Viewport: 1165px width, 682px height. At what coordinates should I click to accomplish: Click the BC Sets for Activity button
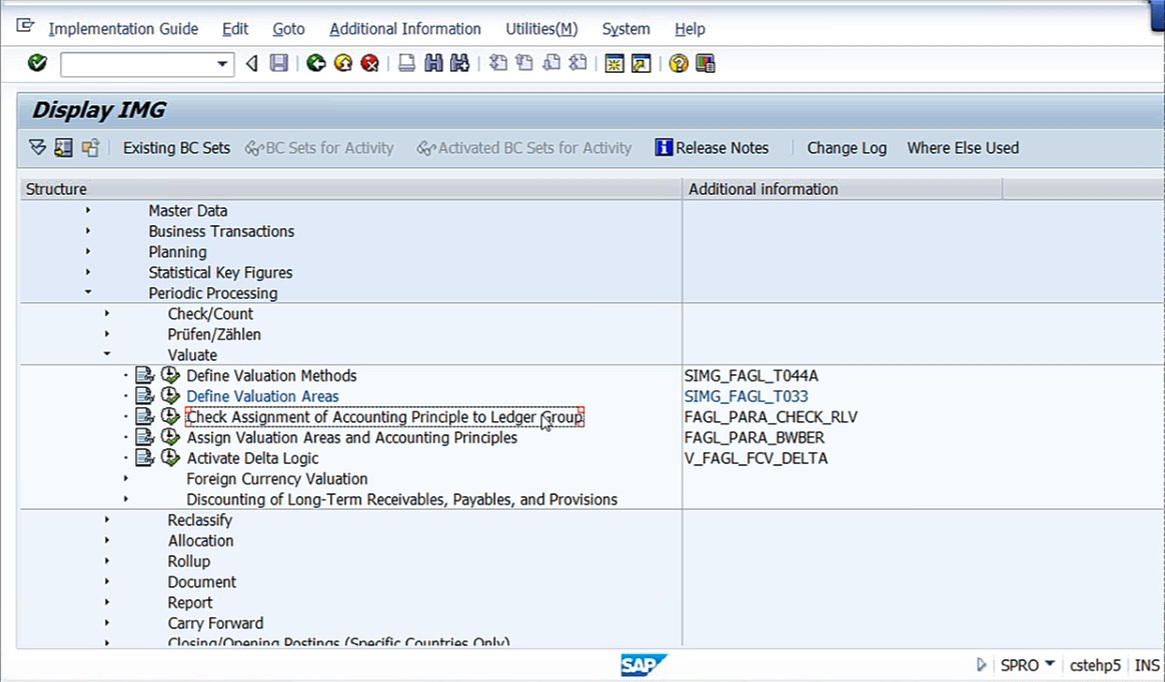(x=319, y=148)
